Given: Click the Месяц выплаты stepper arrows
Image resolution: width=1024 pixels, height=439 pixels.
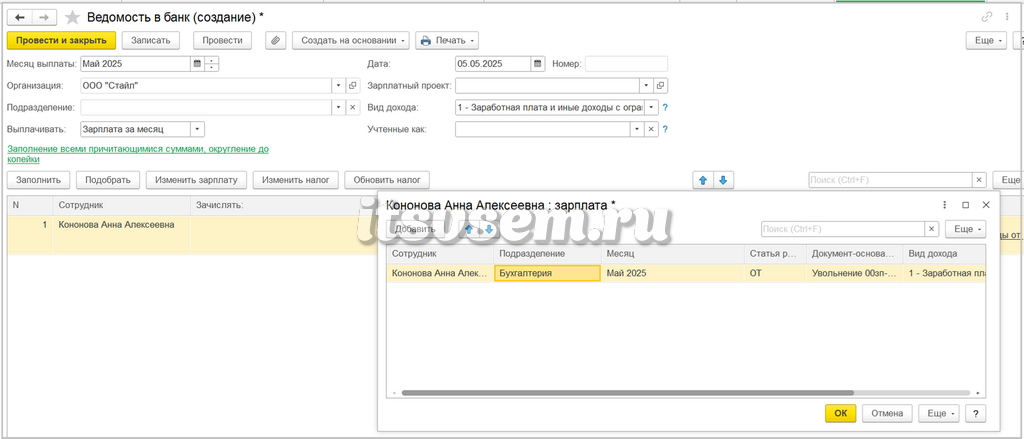Looking at the screenshot, I should (x=212, y=64).
